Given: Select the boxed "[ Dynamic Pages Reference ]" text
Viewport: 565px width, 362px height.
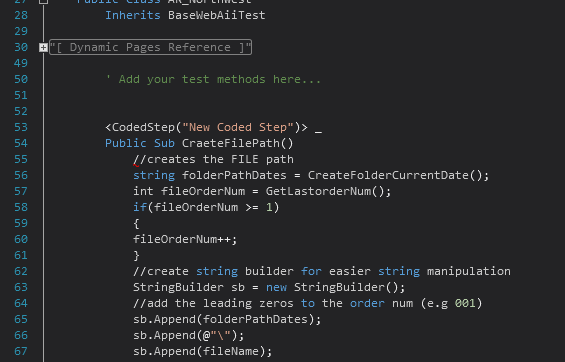Looking at the screenshot, I should pos(150,47).
